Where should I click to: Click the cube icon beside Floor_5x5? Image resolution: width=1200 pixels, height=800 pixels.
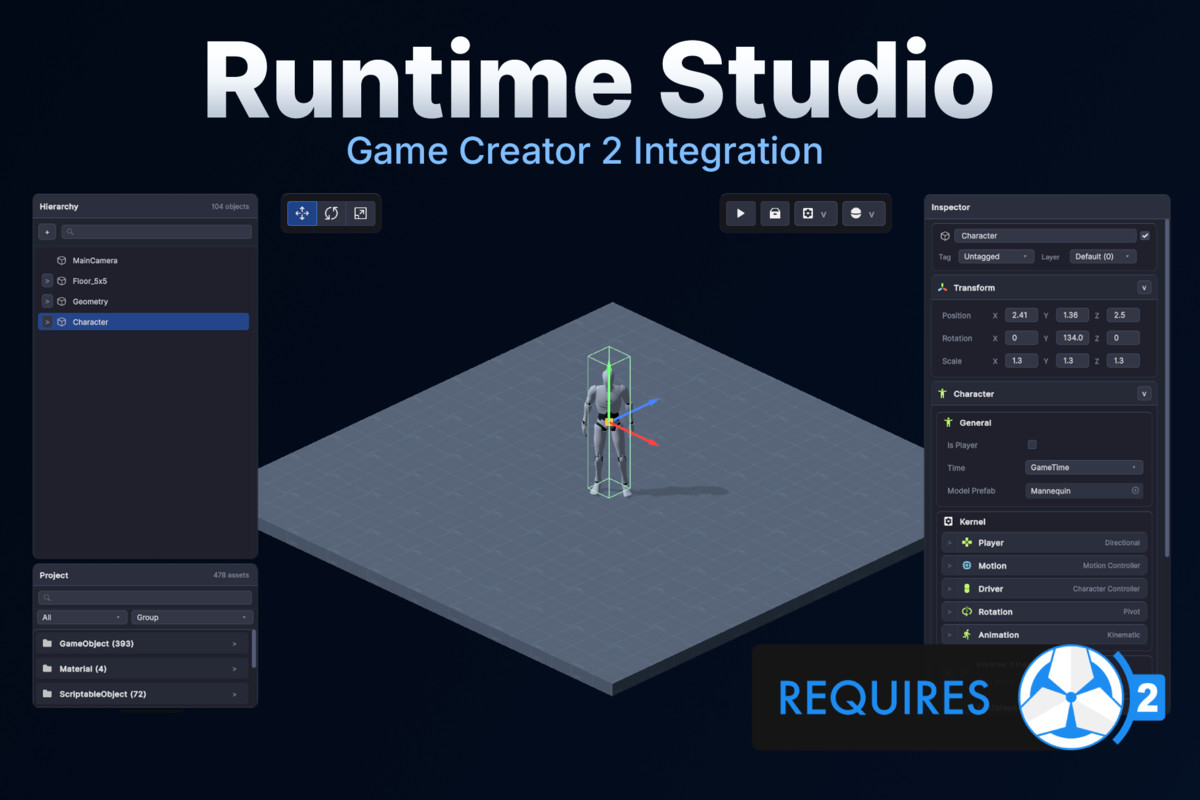62,281
